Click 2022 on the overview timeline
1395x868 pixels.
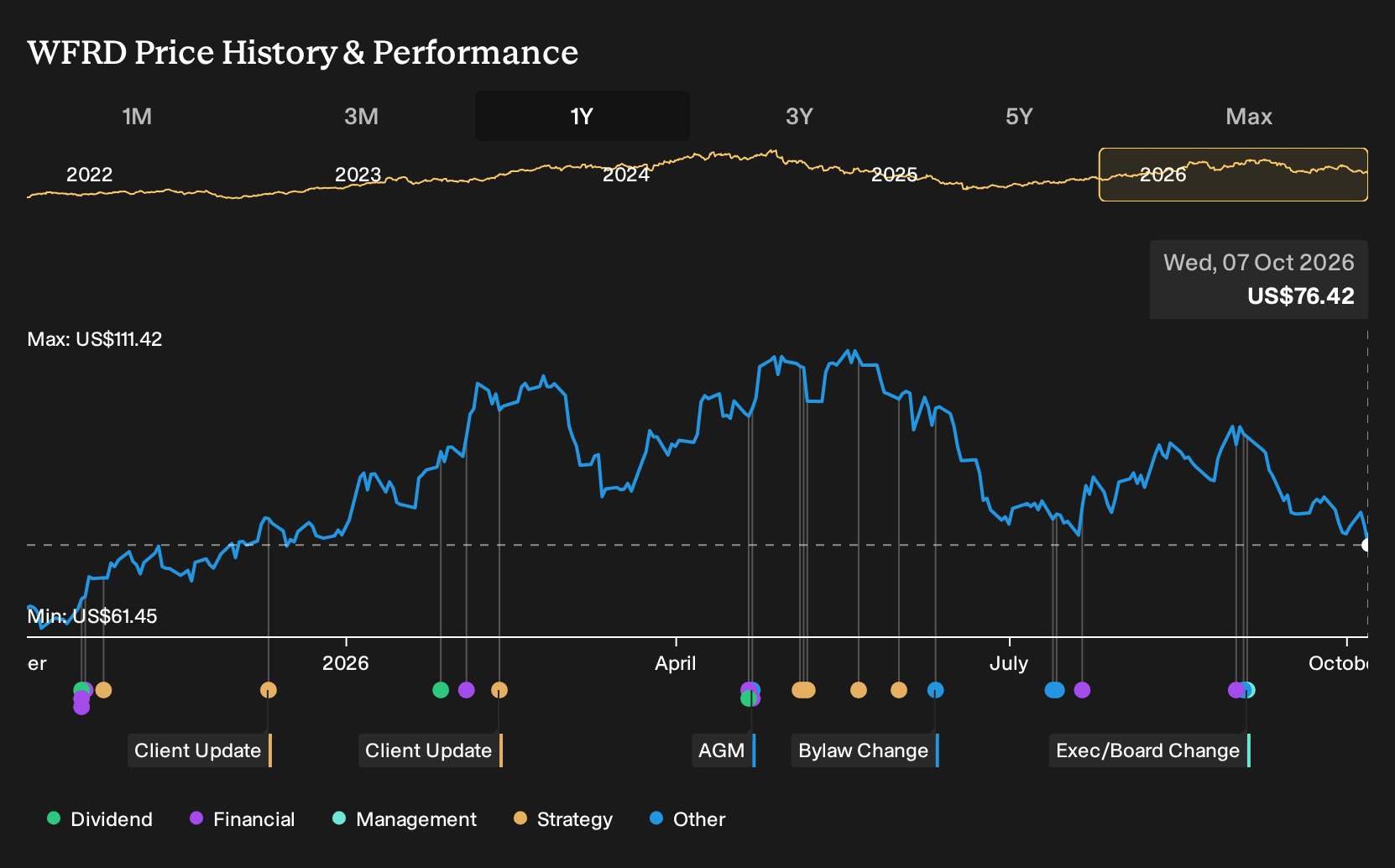(x=89, y=175)
